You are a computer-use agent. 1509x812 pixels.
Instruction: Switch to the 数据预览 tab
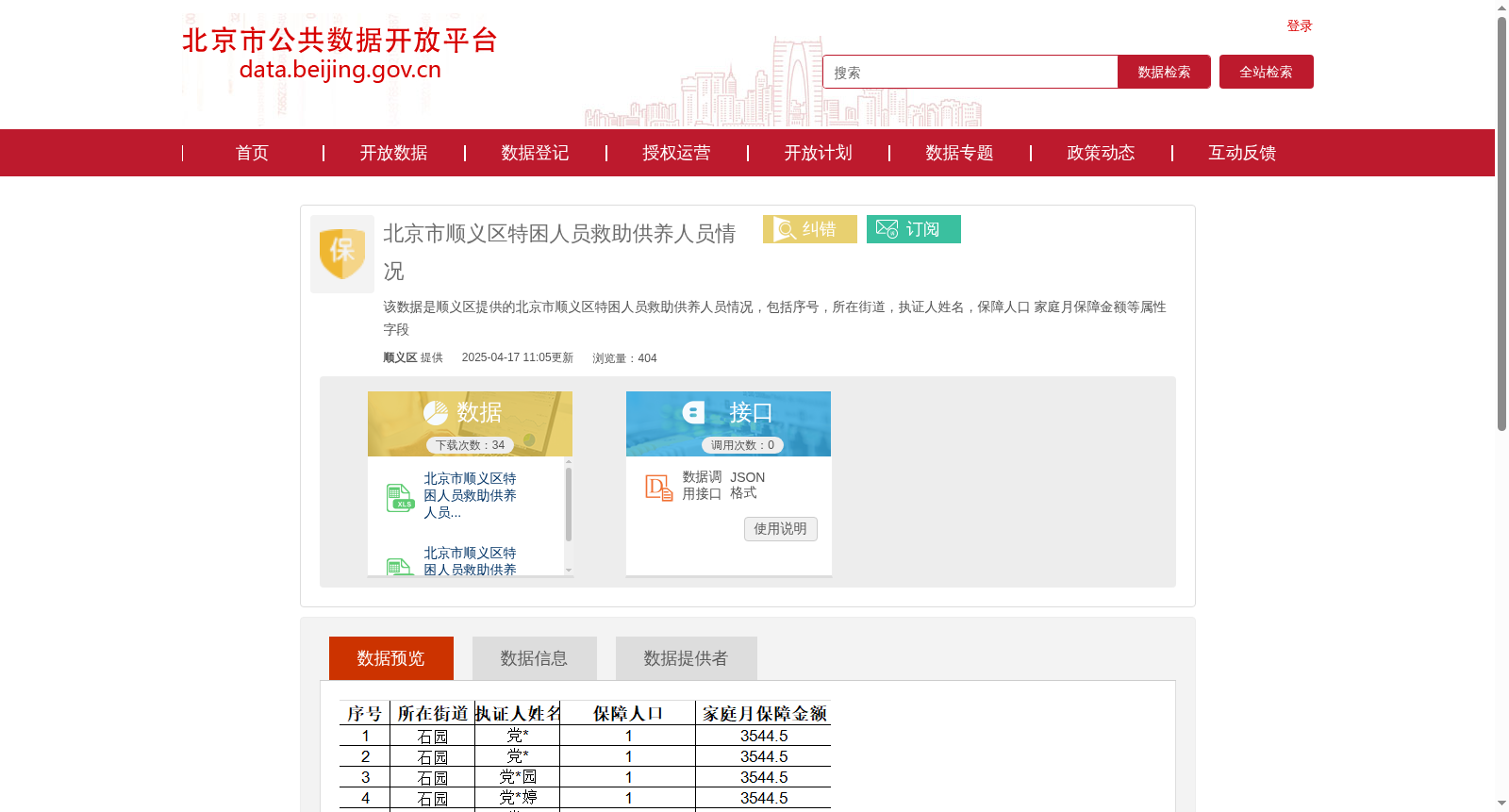point(391,658)
